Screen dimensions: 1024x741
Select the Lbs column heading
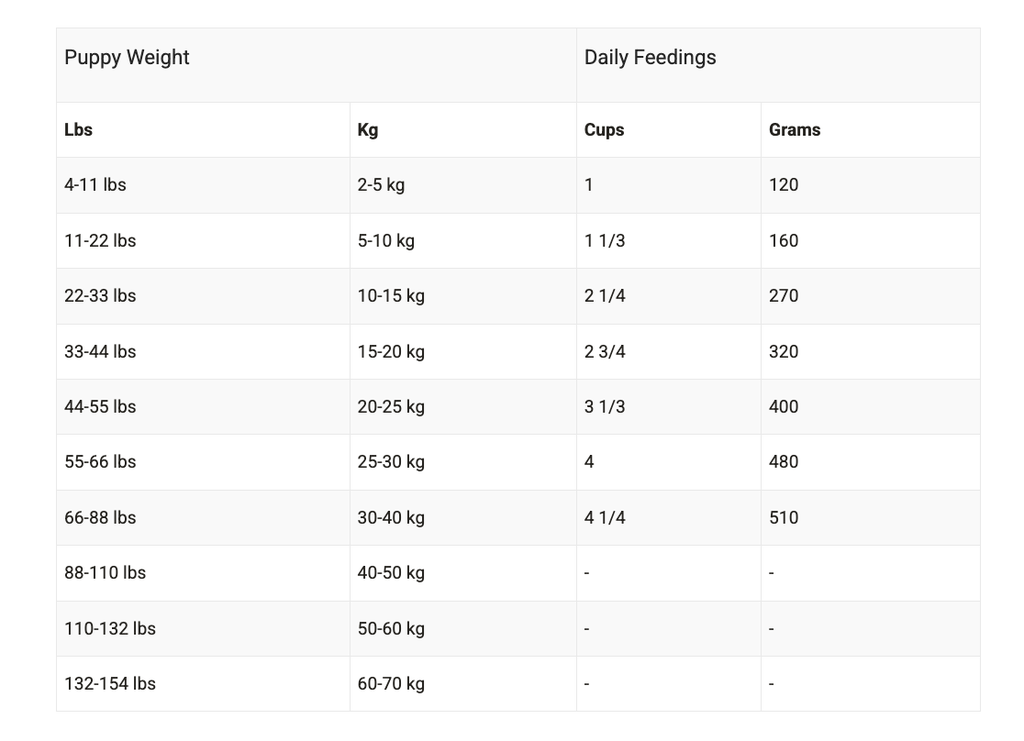click(79, 130)
